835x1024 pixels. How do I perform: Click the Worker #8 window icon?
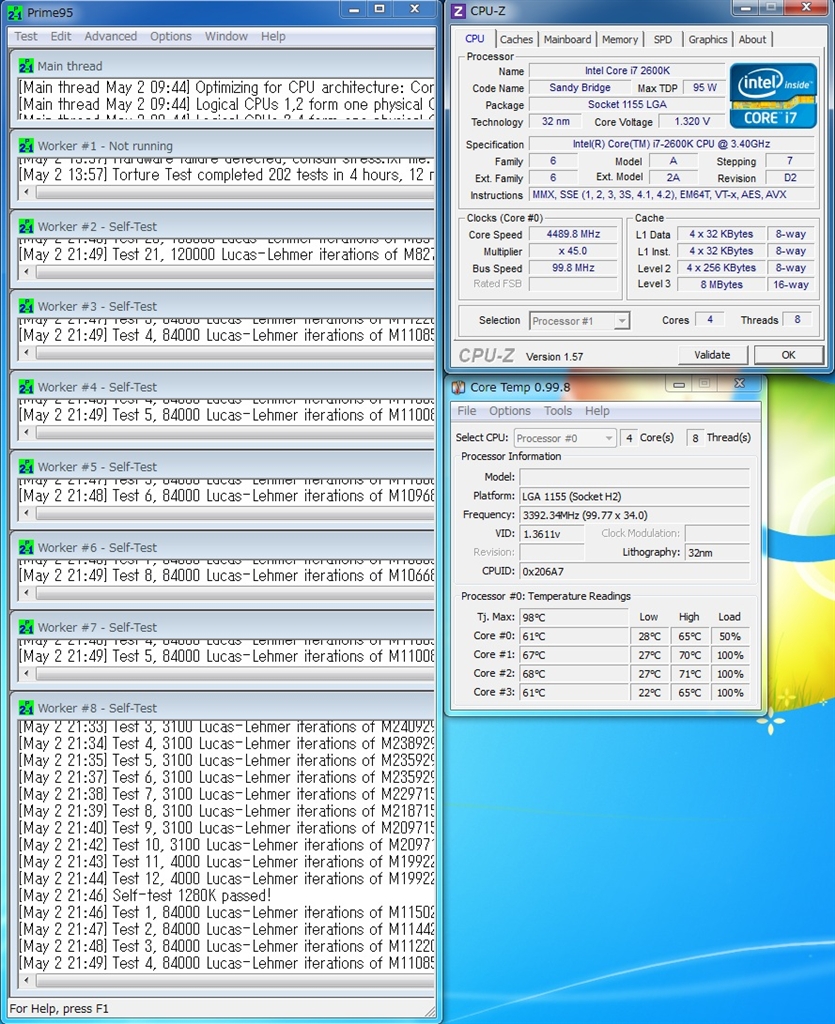pos(26,708)
